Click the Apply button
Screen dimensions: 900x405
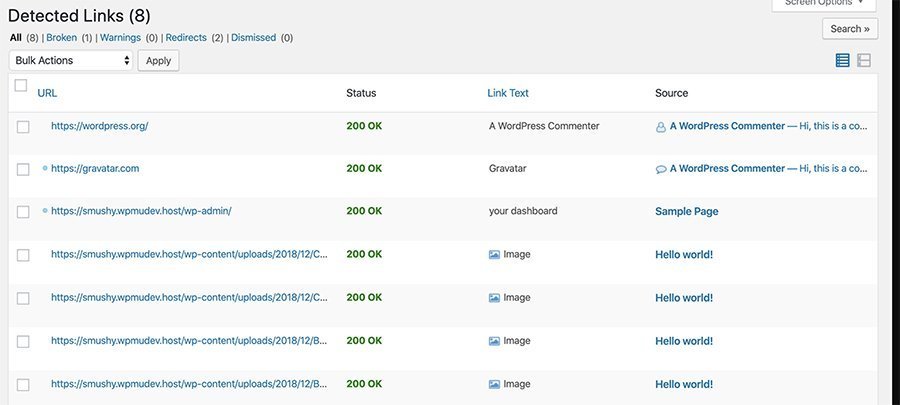(158, 60)
